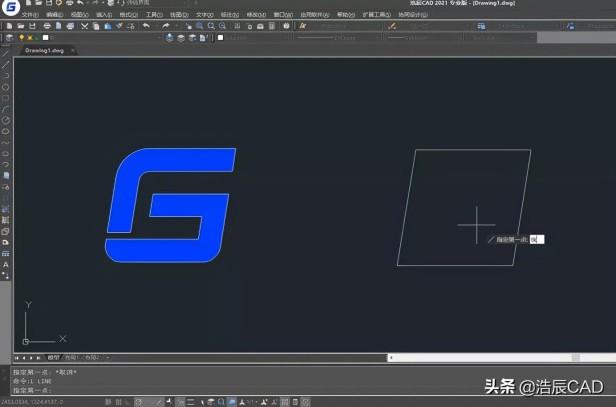Select the Spline tool in draw toolbar
This screenshot has height=407, width=616.
click(x=6, y=142)
